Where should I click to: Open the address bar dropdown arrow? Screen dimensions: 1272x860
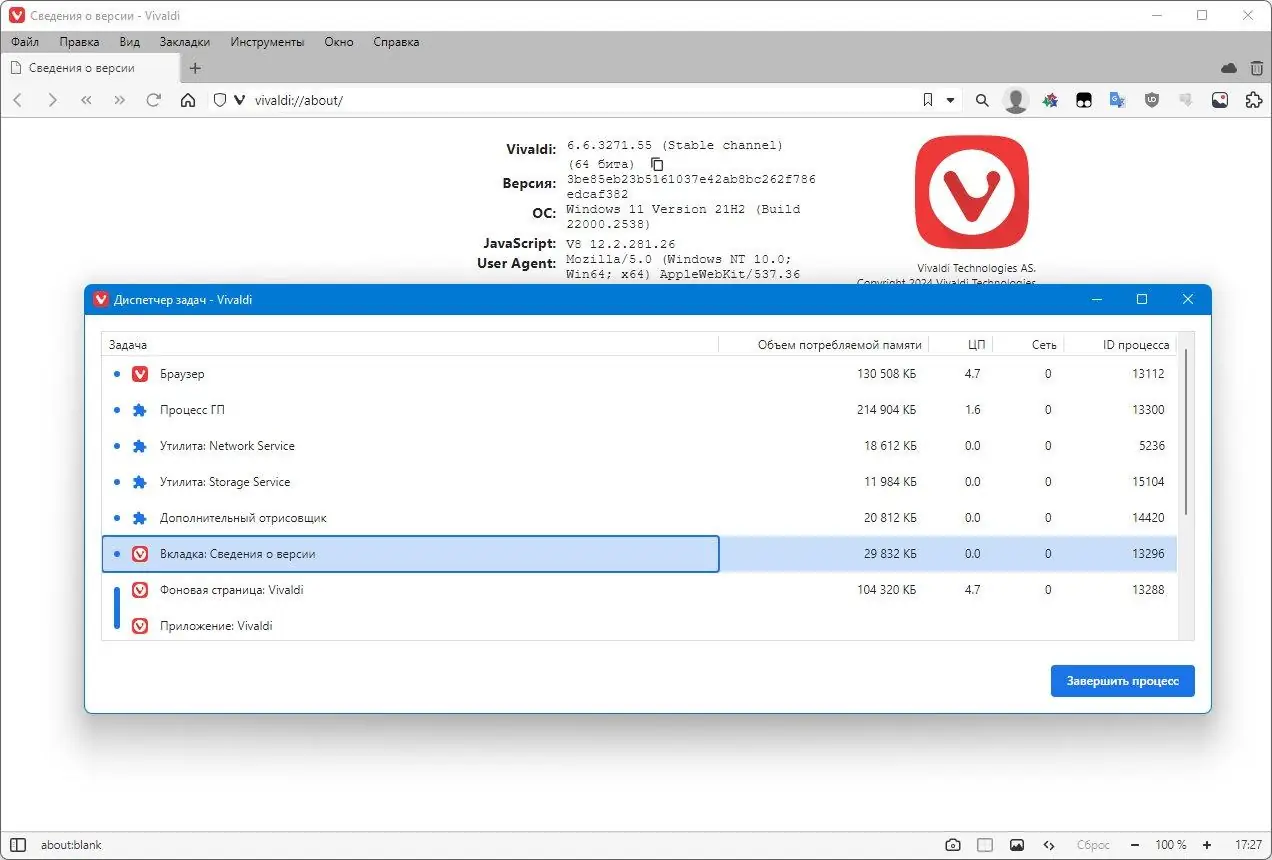pos(950,100)
